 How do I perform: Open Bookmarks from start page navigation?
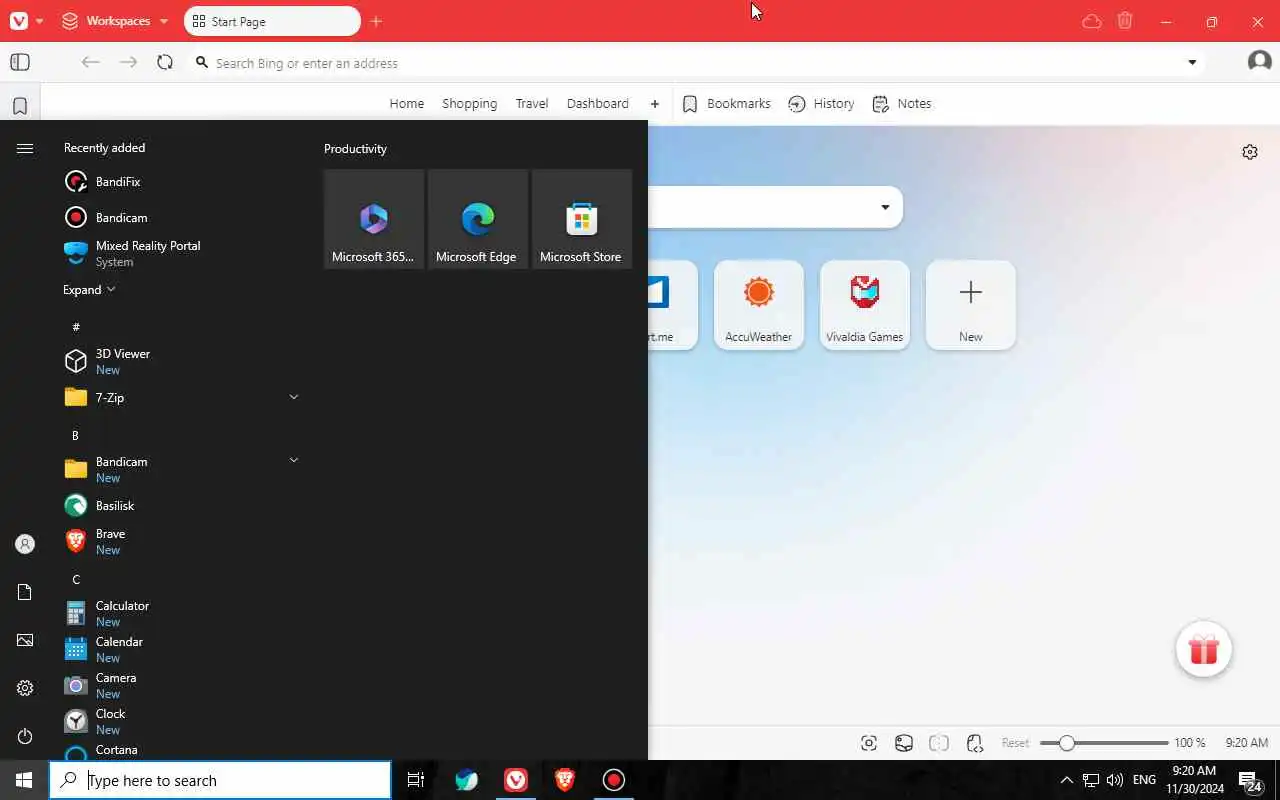pyautogui.click(x=727, y=104)
